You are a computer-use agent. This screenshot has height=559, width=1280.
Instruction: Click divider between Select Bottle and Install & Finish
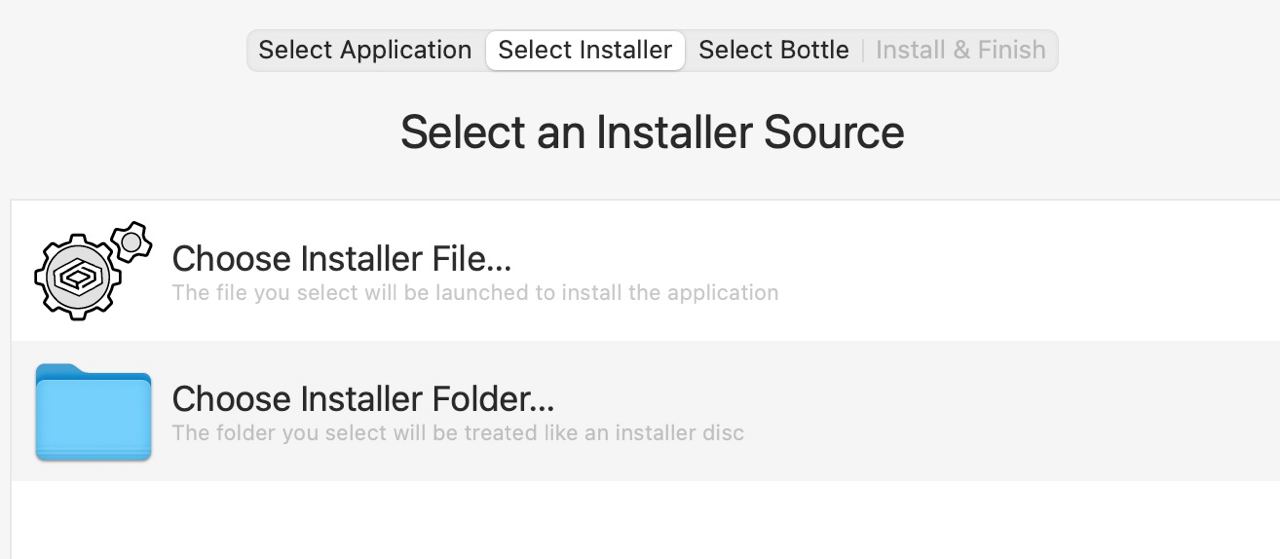[x=863, y=50]
